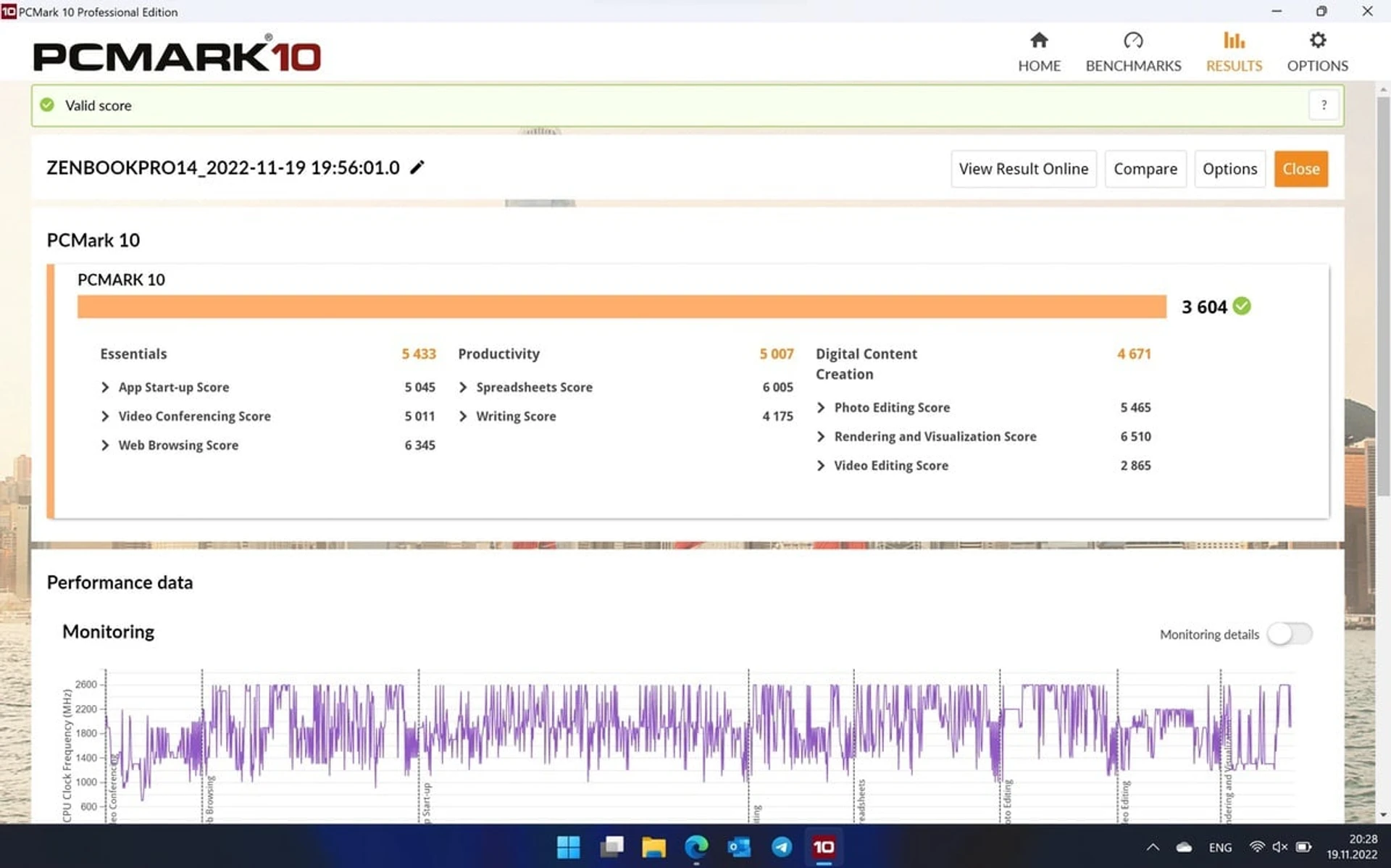1391x868 pixels.
Task: Expand Video Editing Score
Action: click(821, 466)
